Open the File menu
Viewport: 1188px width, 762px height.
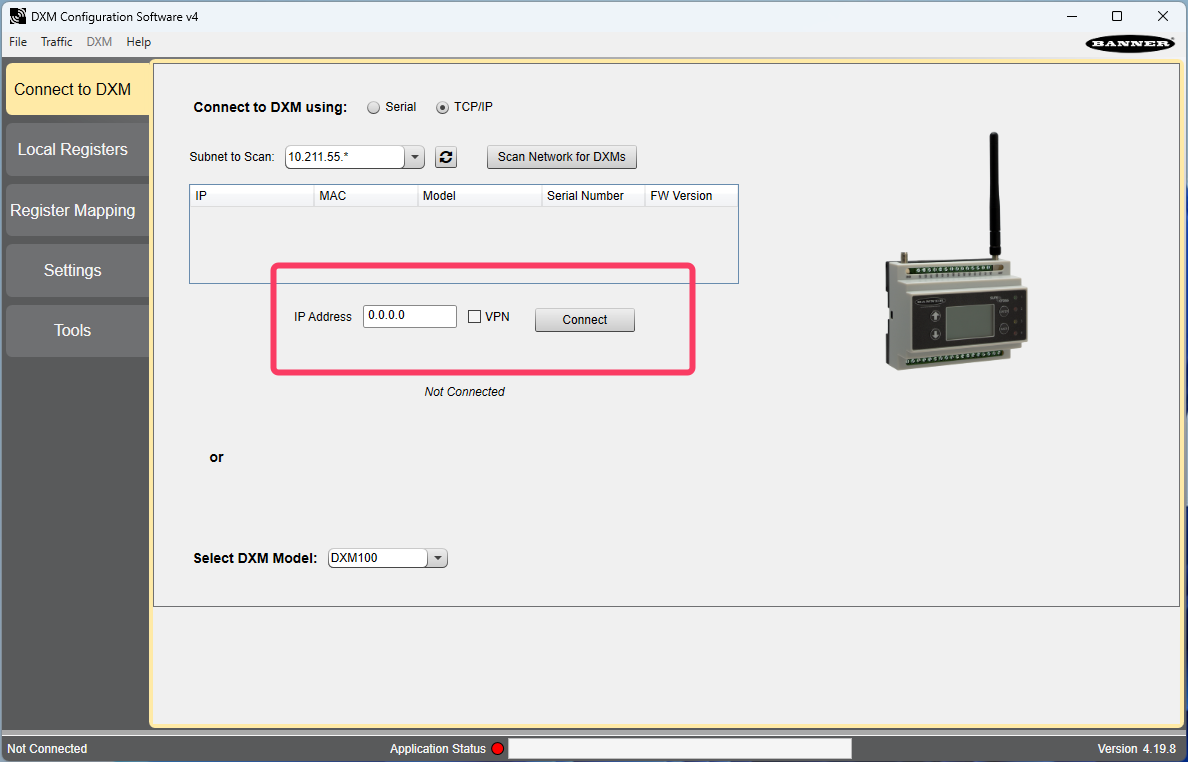point(18,42)
